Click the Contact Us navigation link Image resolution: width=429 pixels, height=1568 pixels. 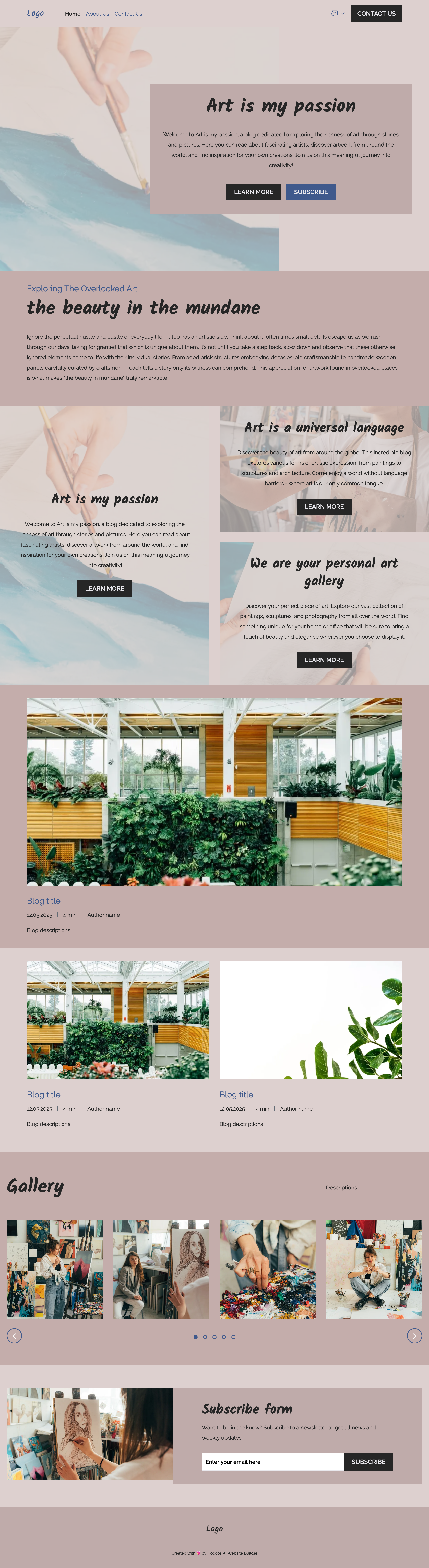point(128,13)
